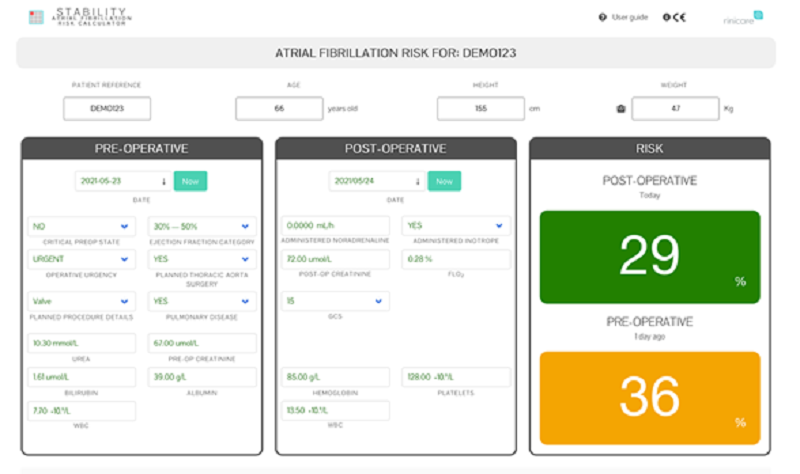The image size is (800, 474).
Task: Edit the Administered Noradrenaline field
Action: pyautogui.click(x=335, y=226)
